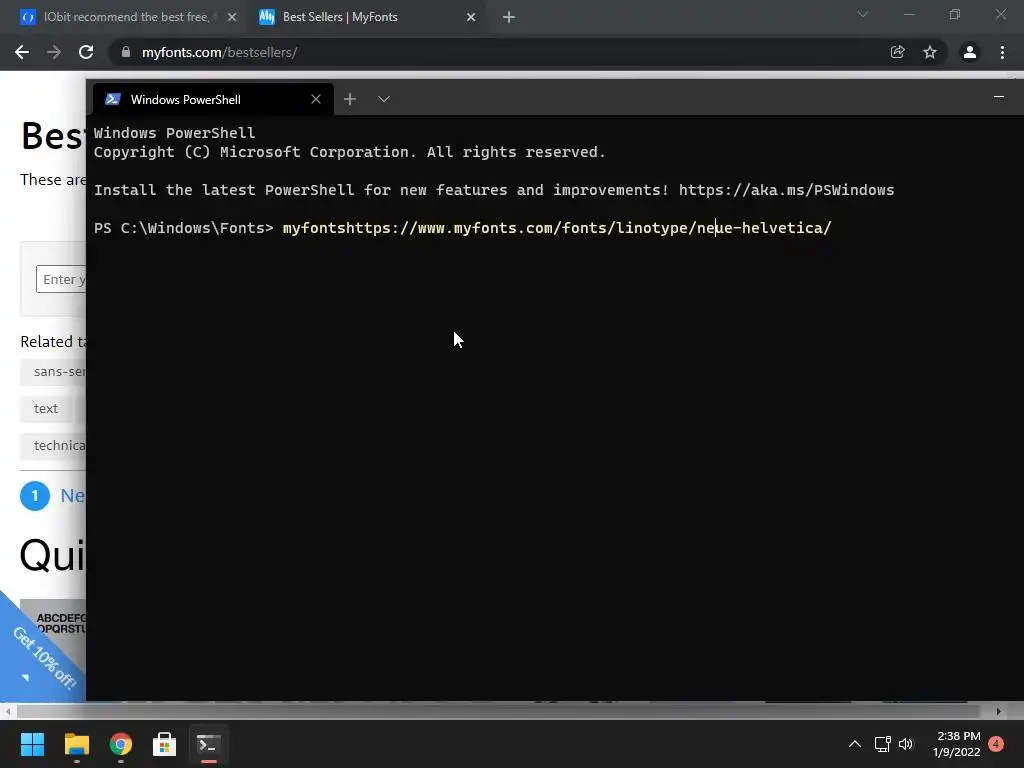Open the volume tray icon

coord(906,744)
